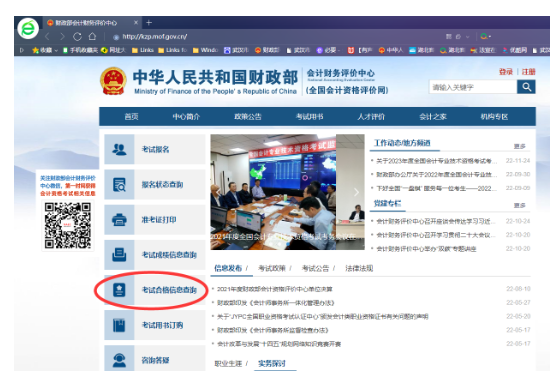This screenshot has width=557, height=384.
Task: Open a new tab with the plus icon
Action: pos(149,23)
